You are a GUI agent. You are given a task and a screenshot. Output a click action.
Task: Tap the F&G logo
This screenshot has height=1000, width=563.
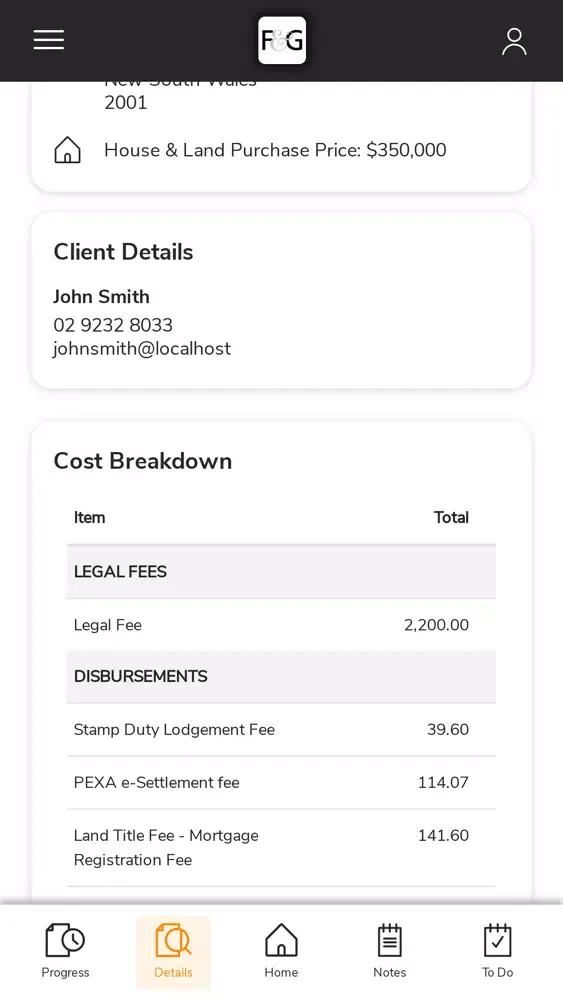[x=282, y=40]
